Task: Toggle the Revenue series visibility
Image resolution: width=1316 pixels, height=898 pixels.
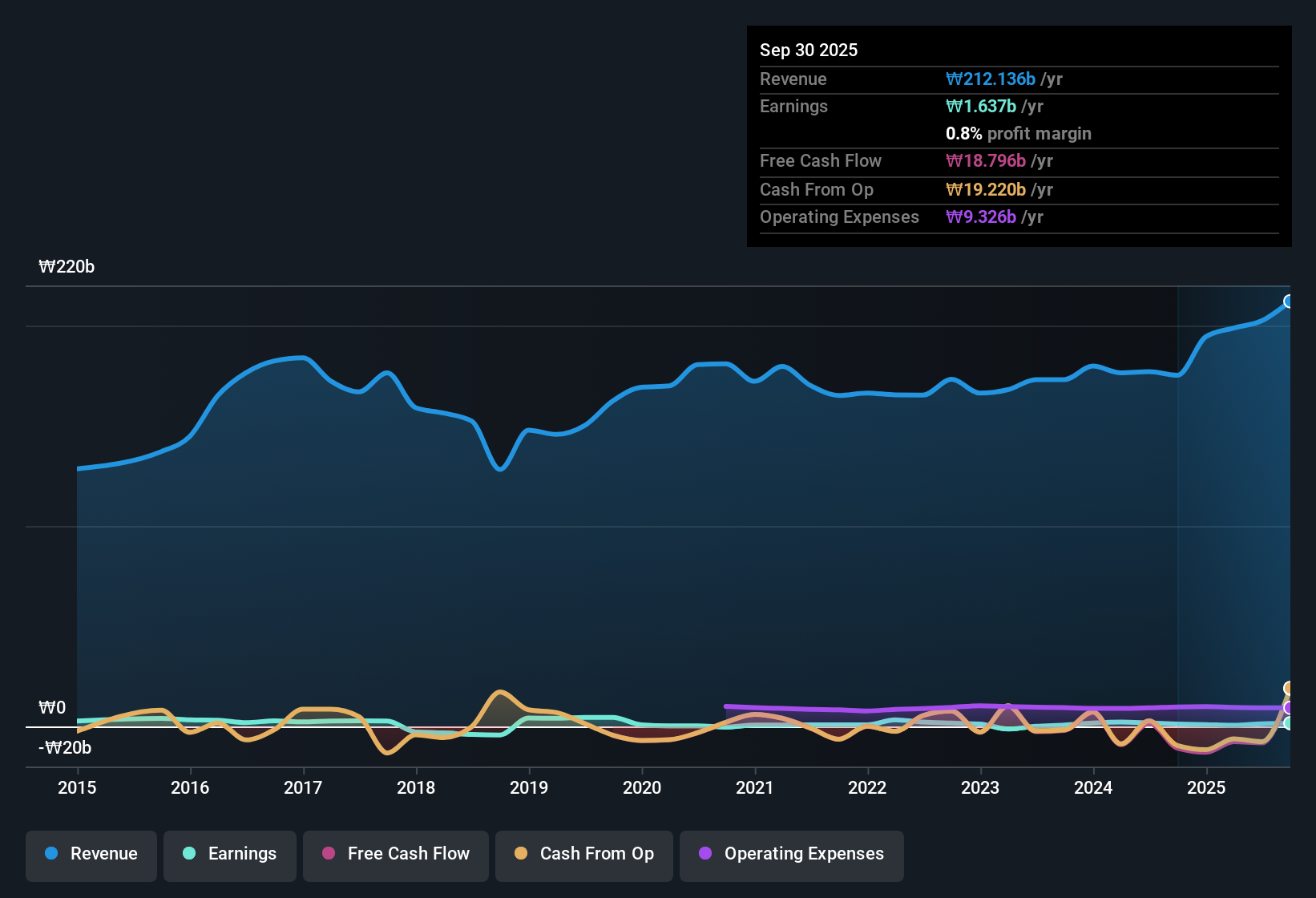Action: pos(91,855)
